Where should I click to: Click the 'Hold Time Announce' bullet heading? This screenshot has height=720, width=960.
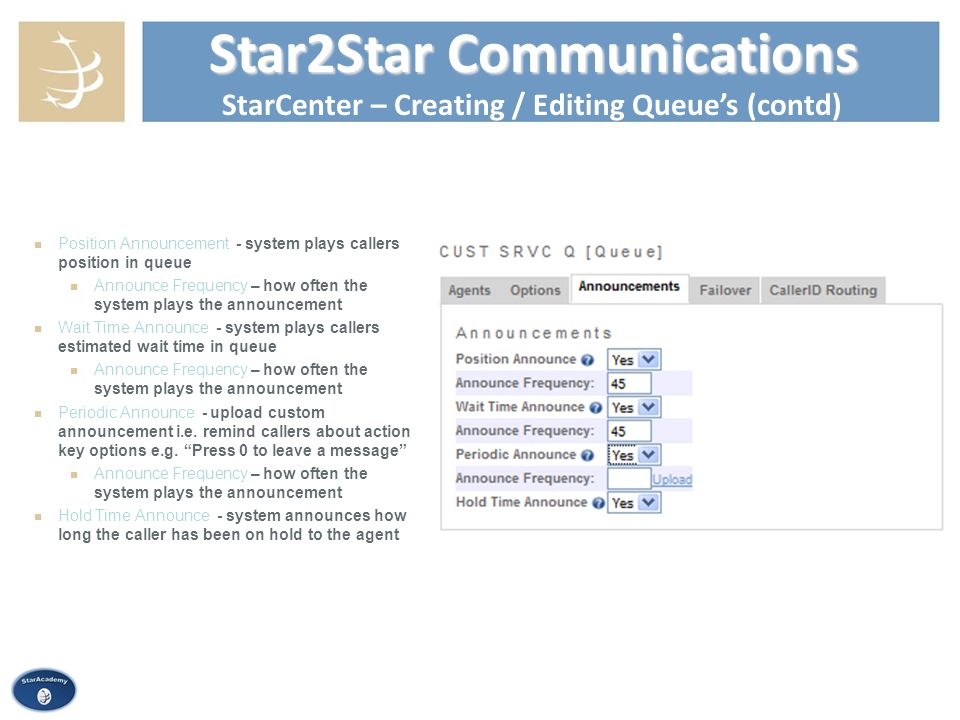point(134,516)
